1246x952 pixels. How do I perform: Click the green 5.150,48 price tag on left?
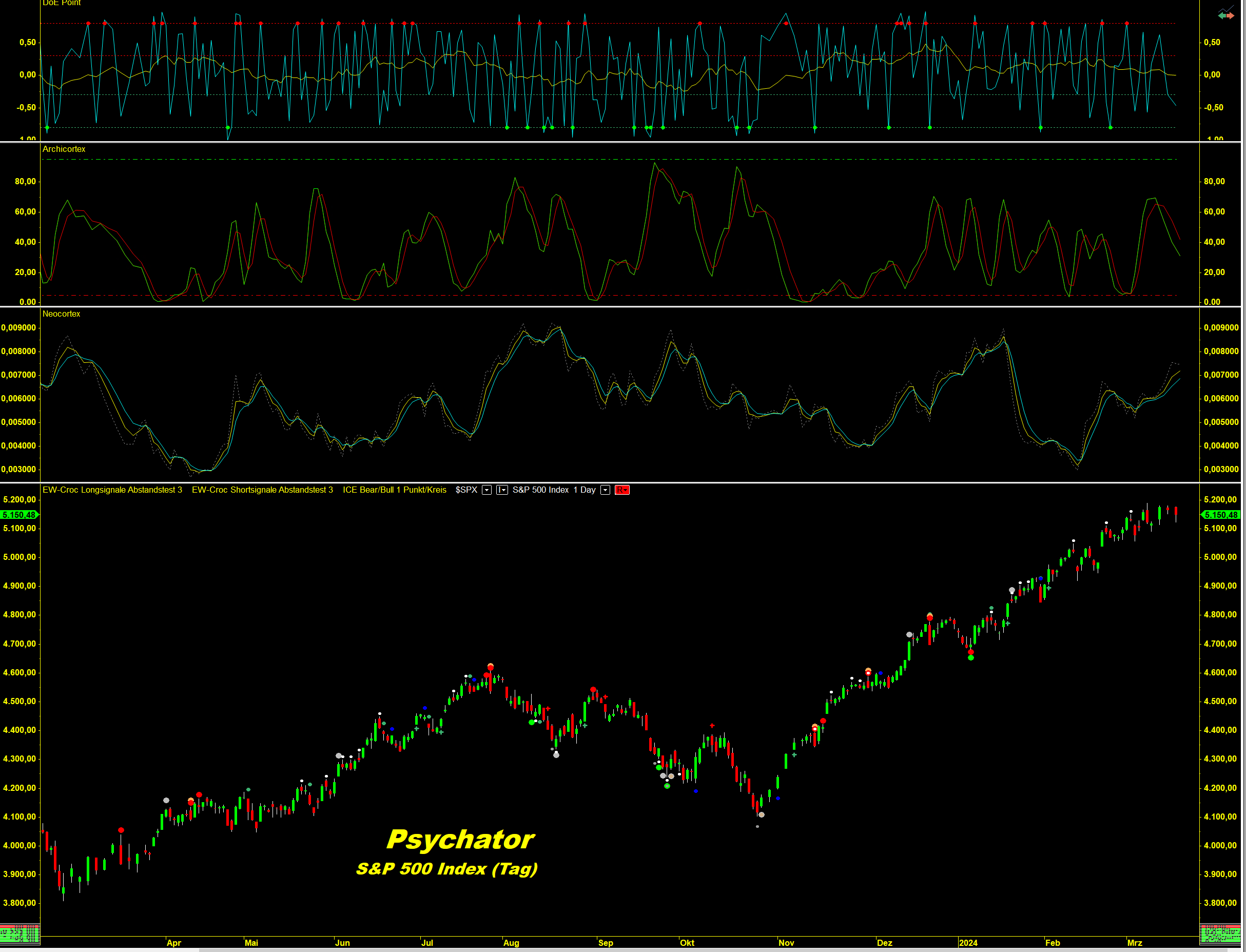(x=20, y=515)
